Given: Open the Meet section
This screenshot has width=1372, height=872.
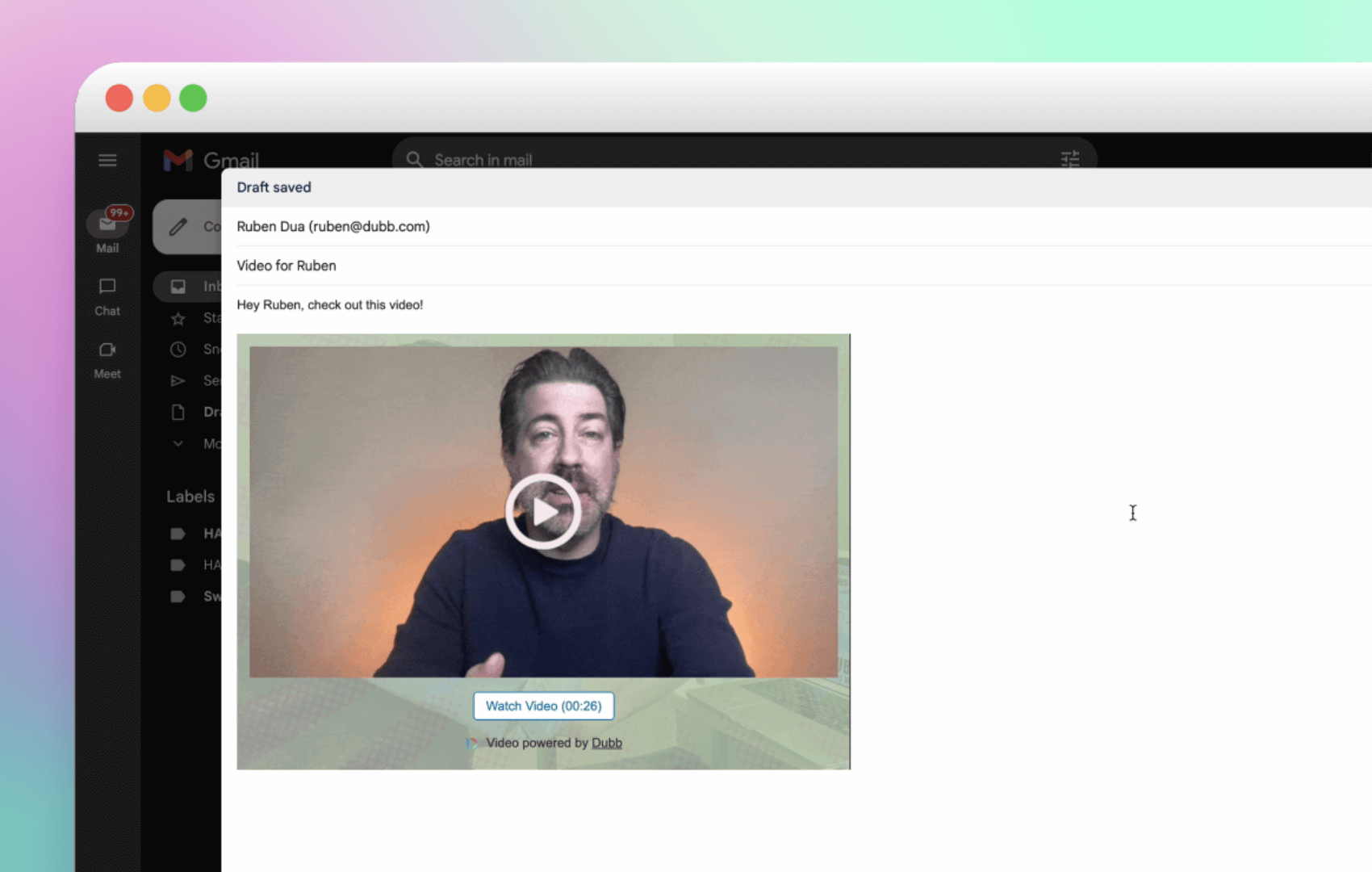Looking at the screenshot, I should coord(107,360).
